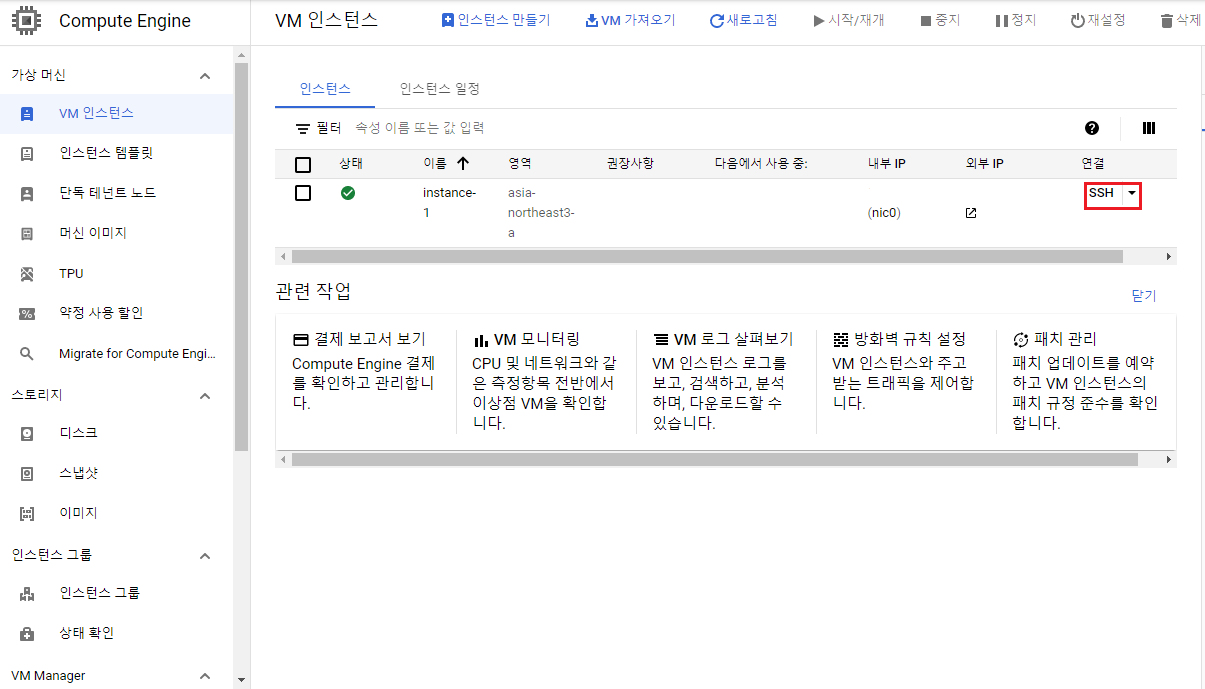Click the 디스크 sidebar icon
Viewport: 1205px width, 689px height.
pyautogui.click(x=27, y=434)
